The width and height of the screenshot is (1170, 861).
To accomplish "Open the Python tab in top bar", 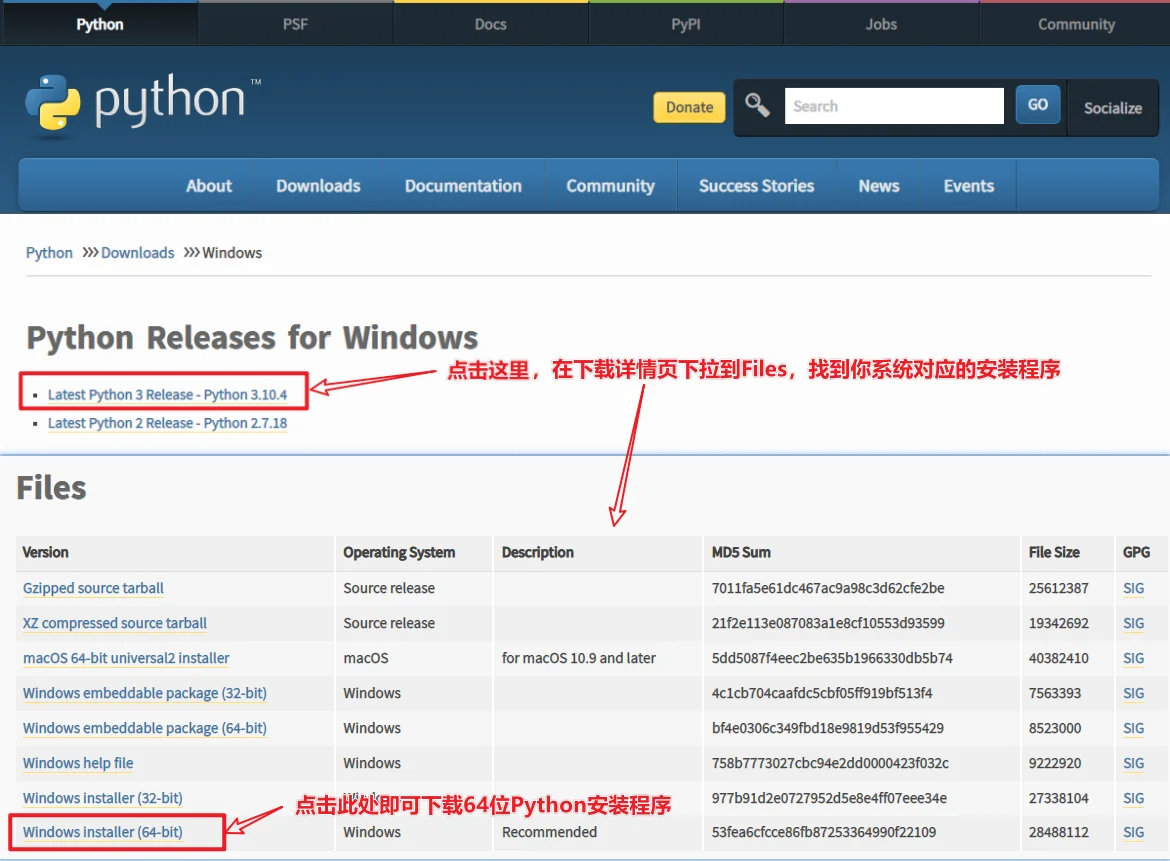I will [99, 25].
